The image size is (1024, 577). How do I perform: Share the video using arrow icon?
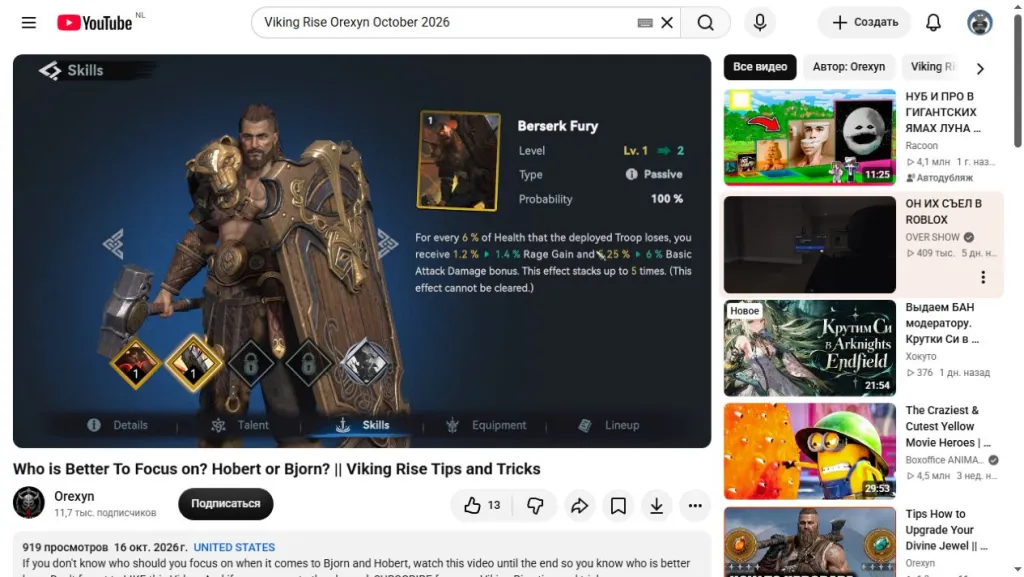click(579, 505)
